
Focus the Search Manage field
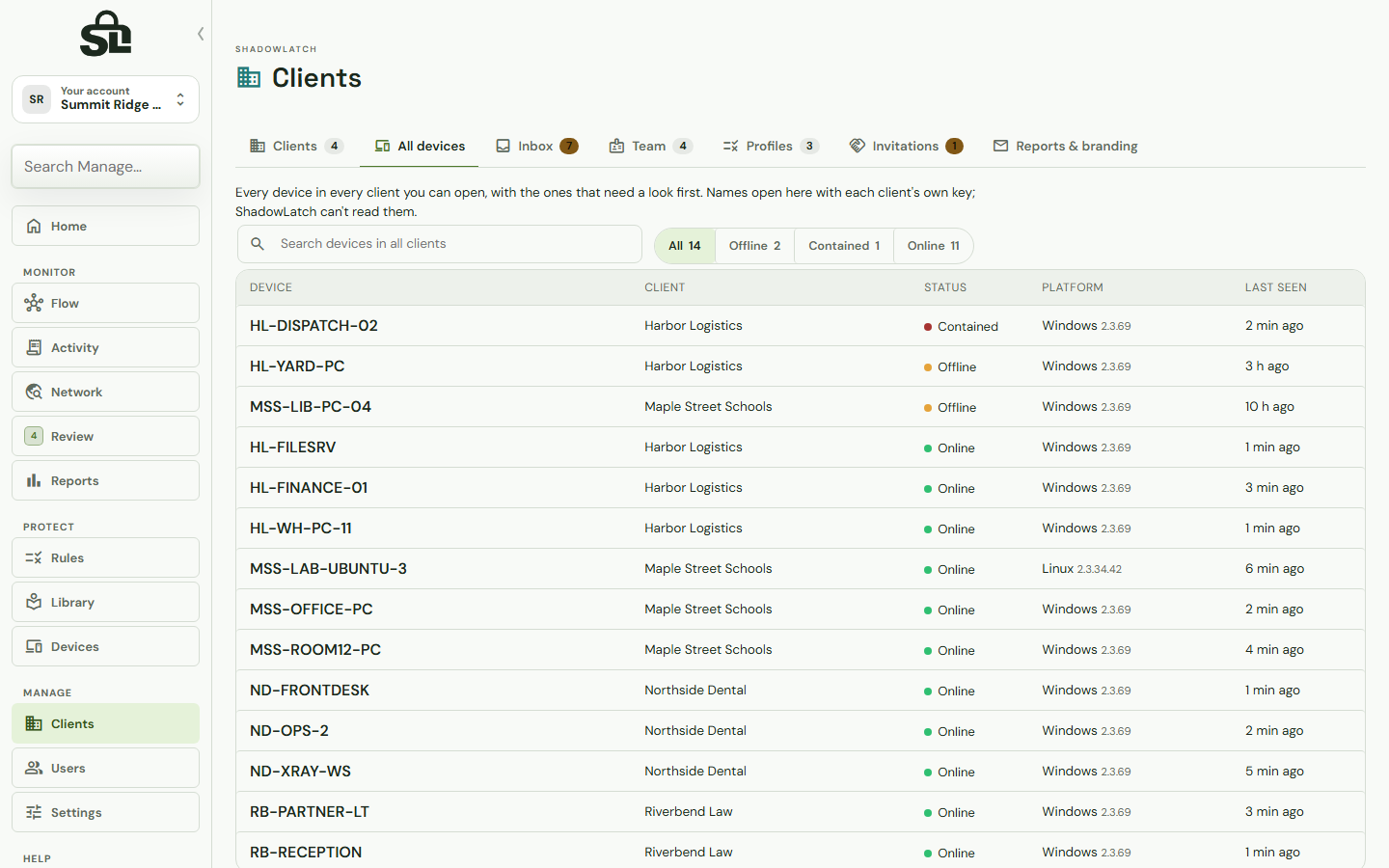[x=105, y=167]
